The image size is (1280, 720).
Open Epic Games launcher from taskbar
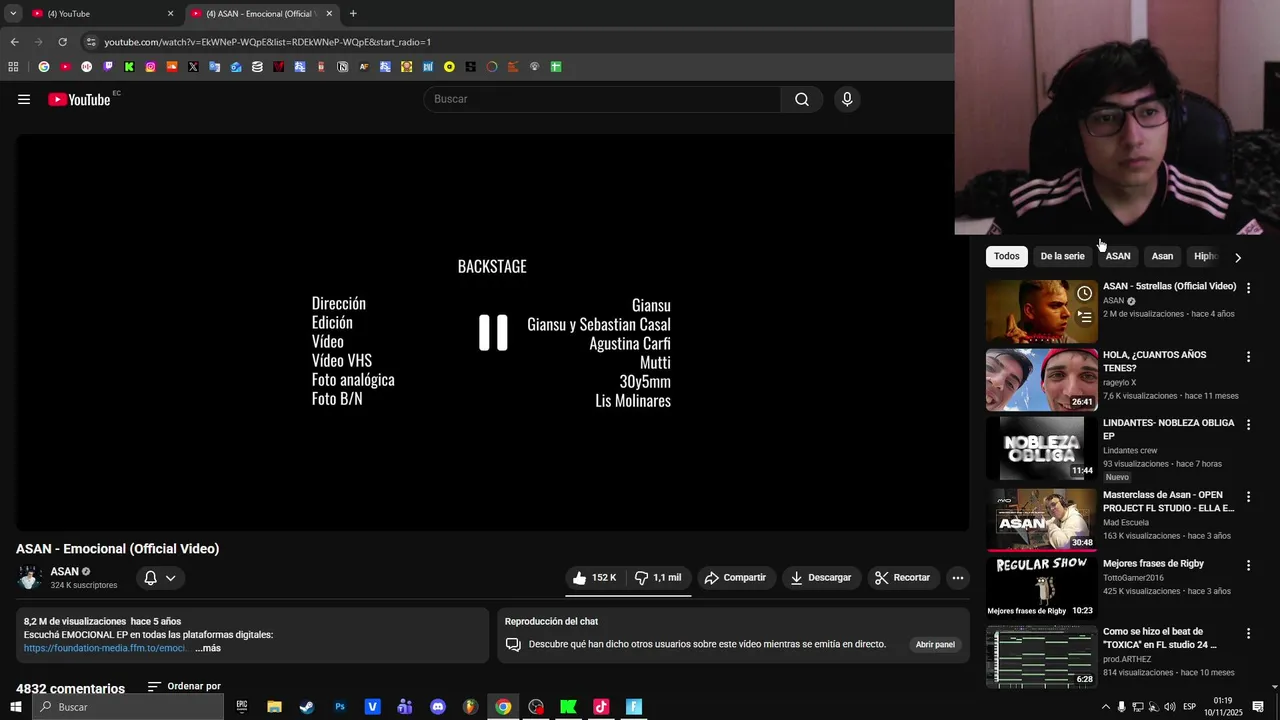pyautogui.click(x=242, y=707)
